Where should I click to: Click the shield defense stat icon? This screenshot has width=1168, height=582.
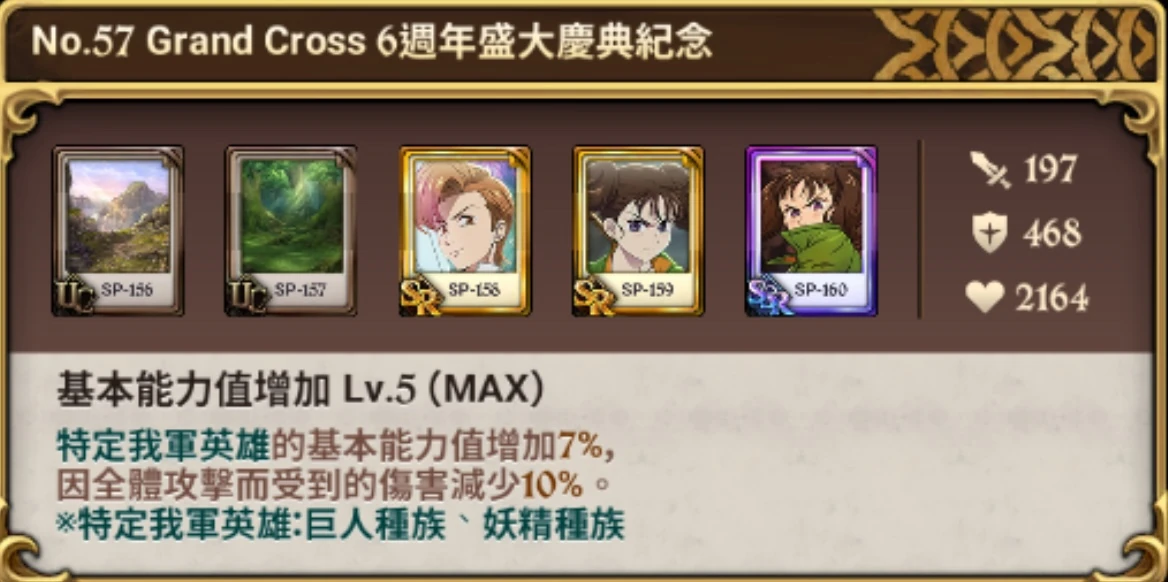[x=990, y=234]
